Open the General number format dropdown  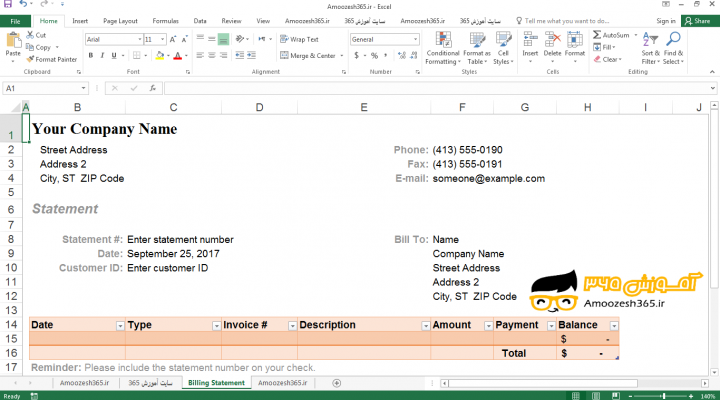coord(415,39)
